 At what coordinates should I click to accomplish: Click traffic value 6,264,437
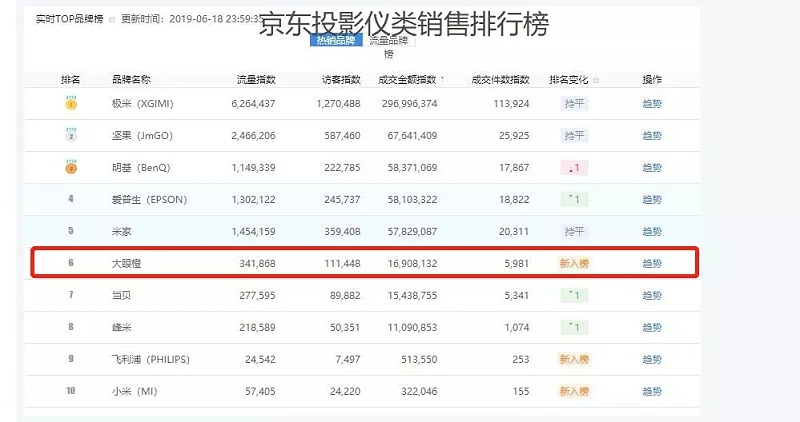click(253, 104)
